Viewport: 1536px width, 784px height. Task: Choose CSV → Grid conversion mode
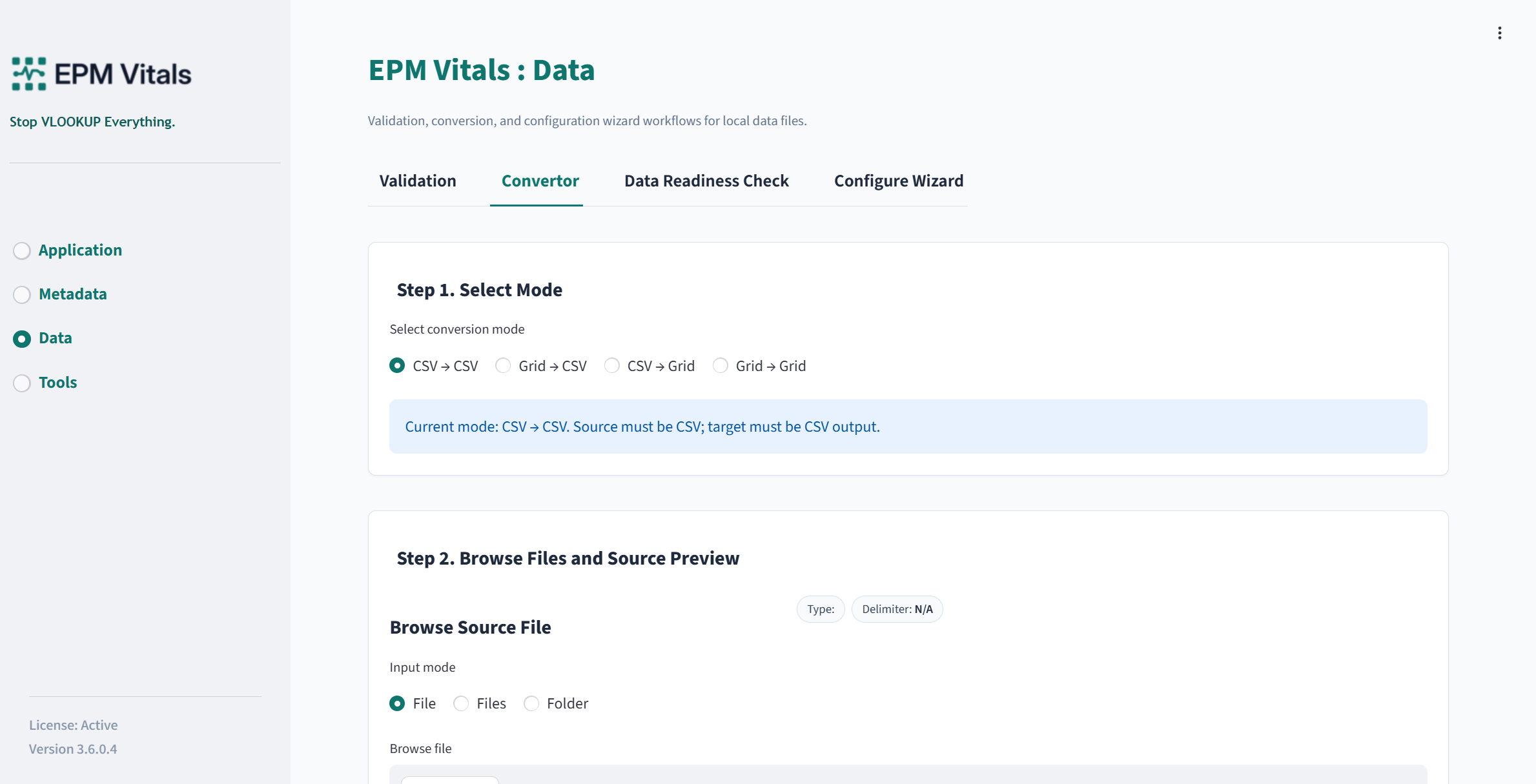[650, 366]
